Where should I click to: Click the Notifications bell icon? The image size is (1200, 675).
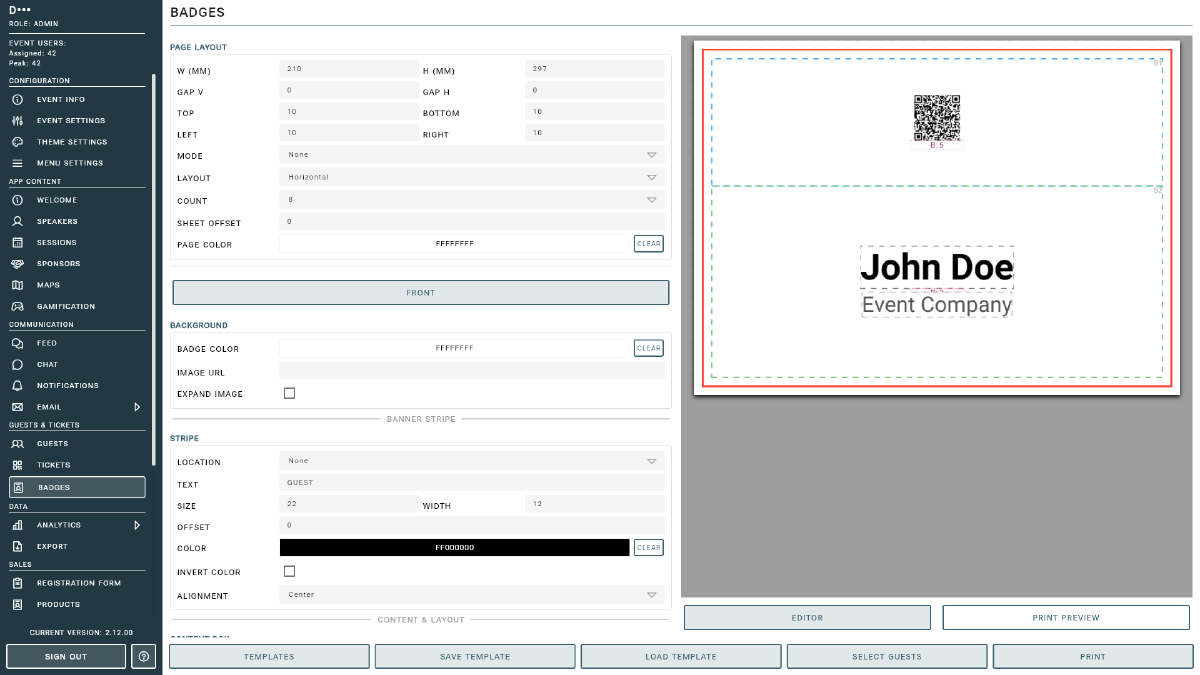pyautogui.click(x=17, y=386)
